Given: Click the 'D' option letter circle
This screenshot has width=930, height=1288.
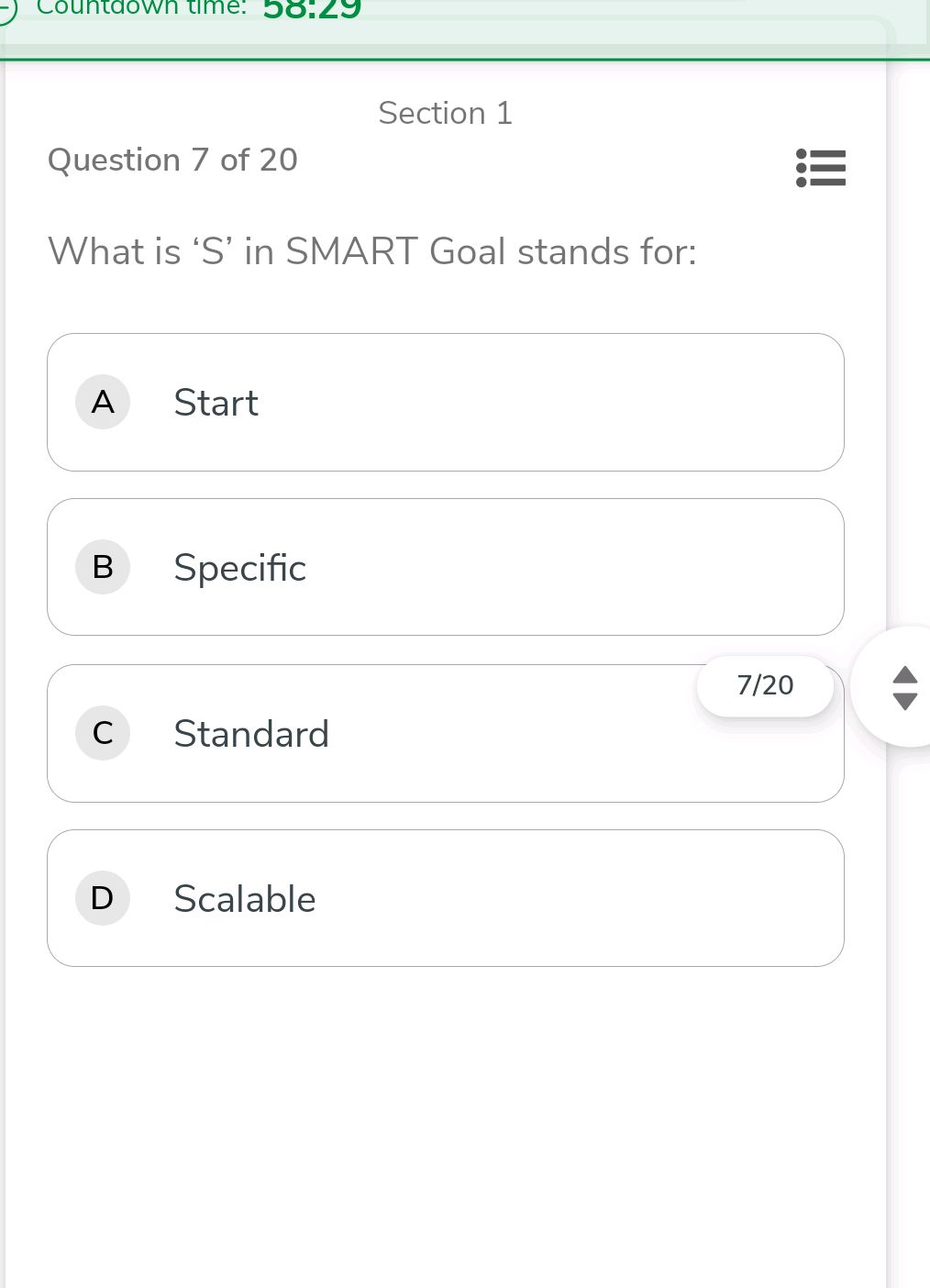Looking at the screenshot, I should point(103,898).
